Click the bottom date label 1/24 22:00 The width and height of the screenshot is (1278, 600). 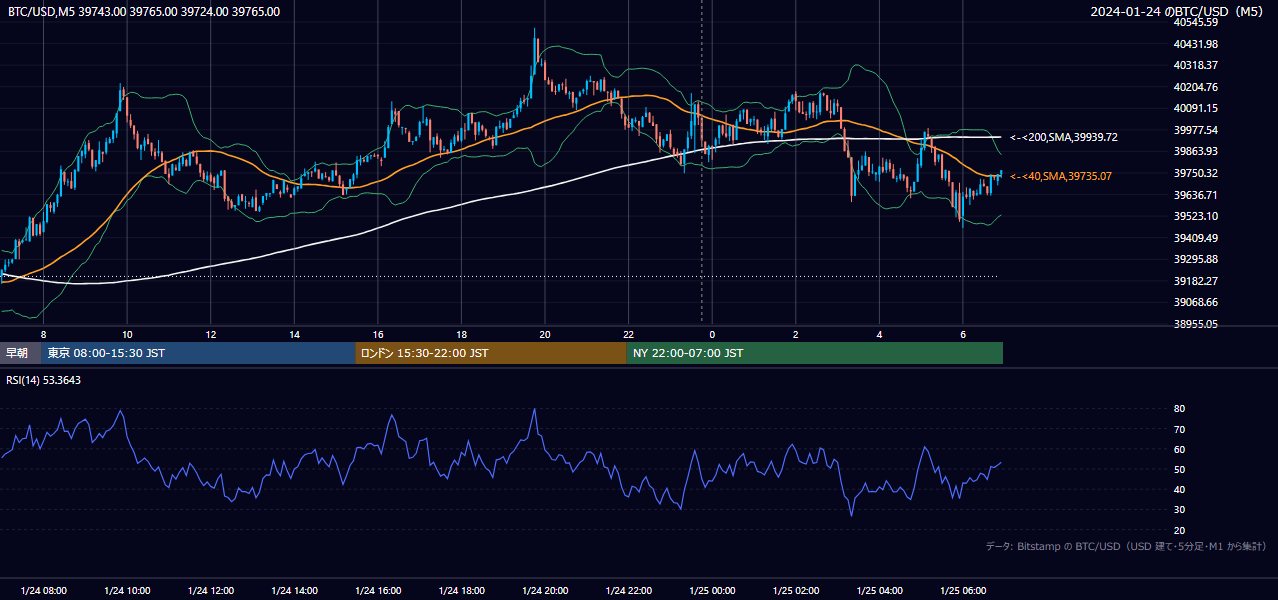point(629,591)
